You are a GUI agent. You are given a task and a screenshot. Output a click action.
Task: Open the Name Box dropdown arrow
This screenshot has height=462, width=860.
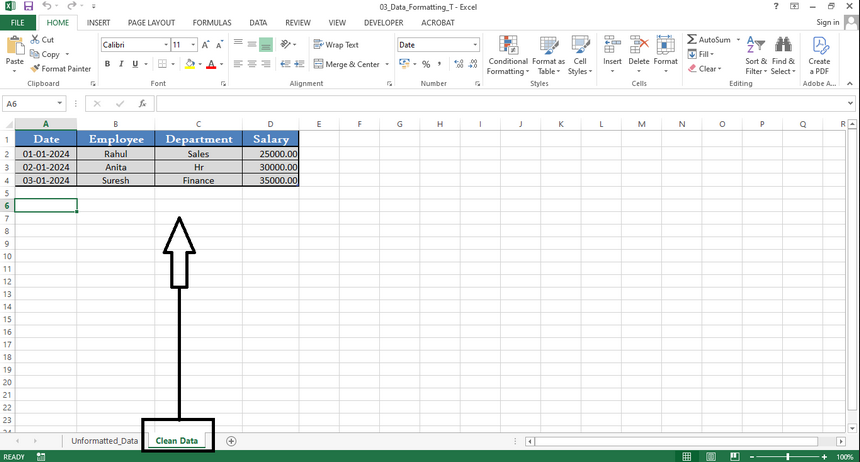pyautogui.click(x=59, y=104)
